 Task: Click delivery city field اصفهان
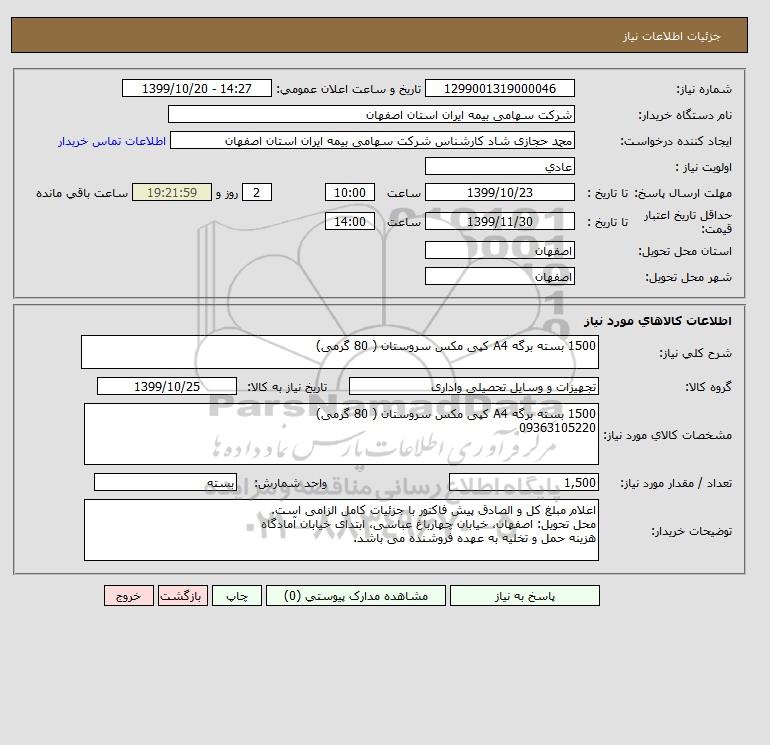pyautogui.click(x=499, y=276)
